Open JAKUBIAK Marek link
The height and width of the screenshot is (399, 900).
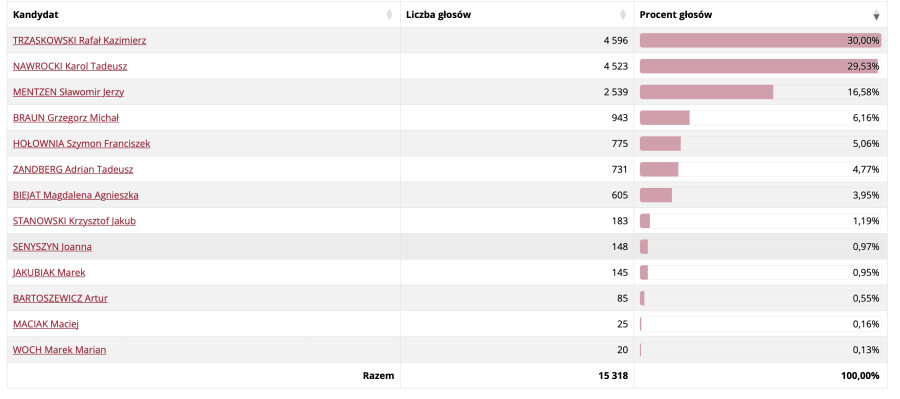point(49,273)
